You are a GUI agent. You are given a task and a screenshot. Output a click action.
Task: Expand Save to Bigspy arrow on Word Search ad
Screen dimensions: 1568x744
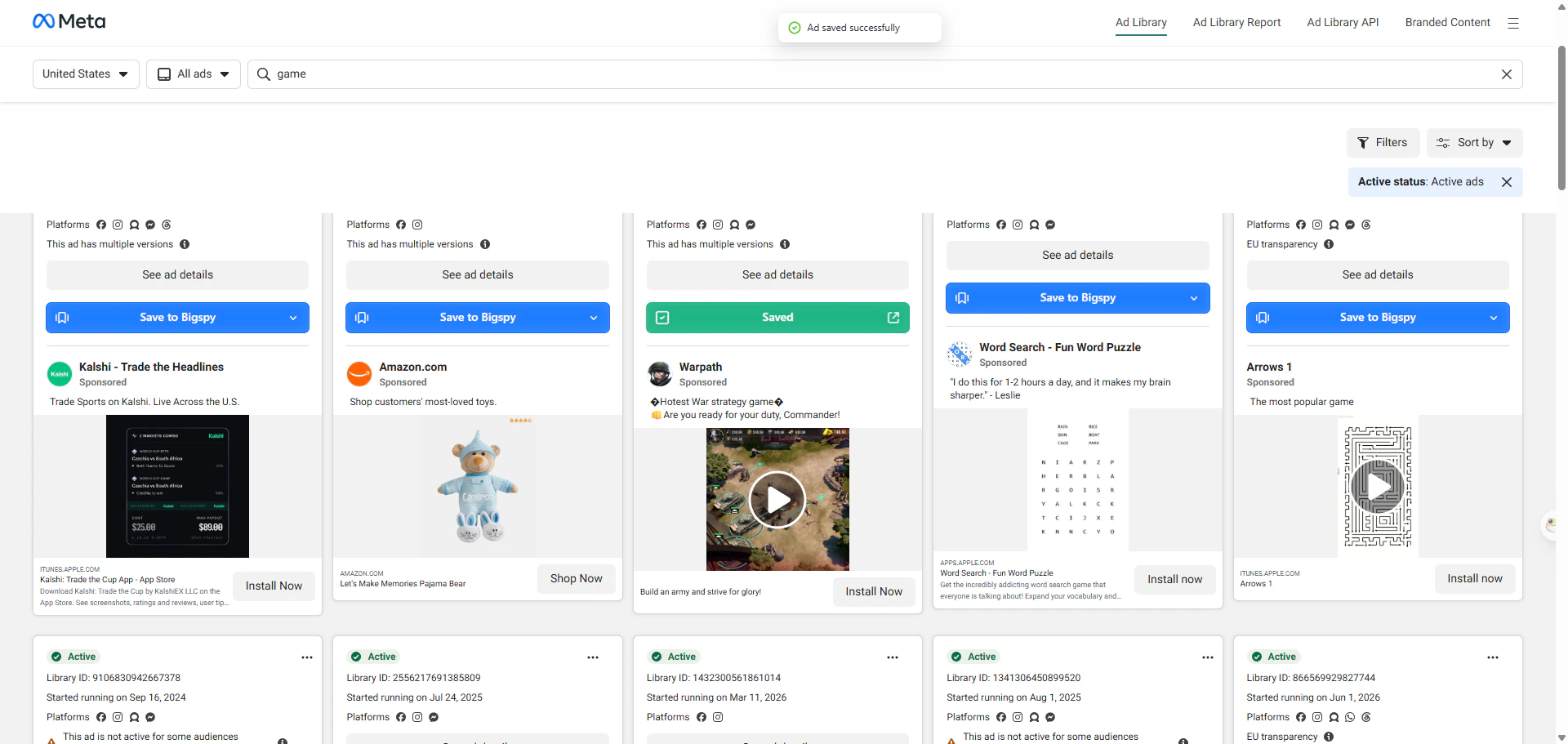click(x=1194, y=298)
